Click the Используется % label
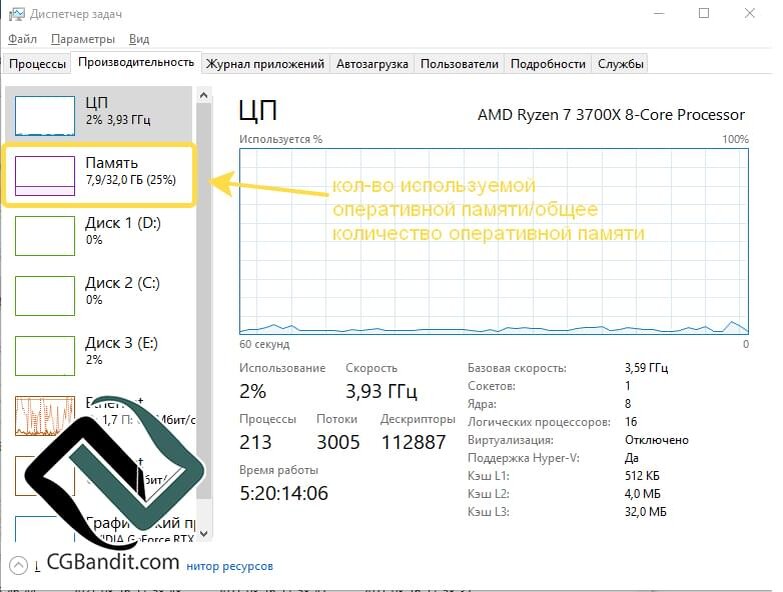 coord(281,139)
